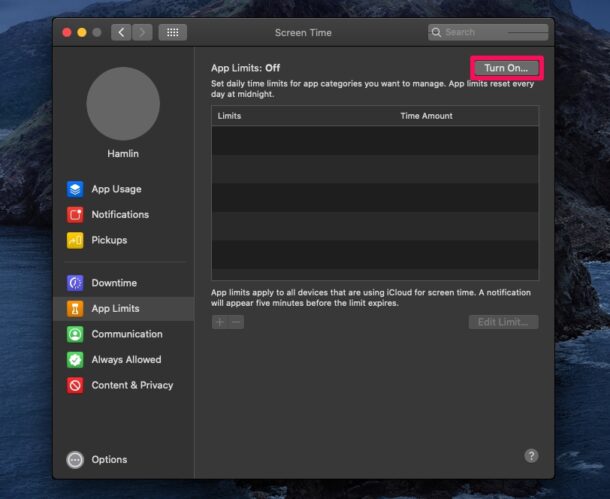This screenshot has height=499, width=610.
Task: Remove a limit with the minus button
Action: click(236, 322)
